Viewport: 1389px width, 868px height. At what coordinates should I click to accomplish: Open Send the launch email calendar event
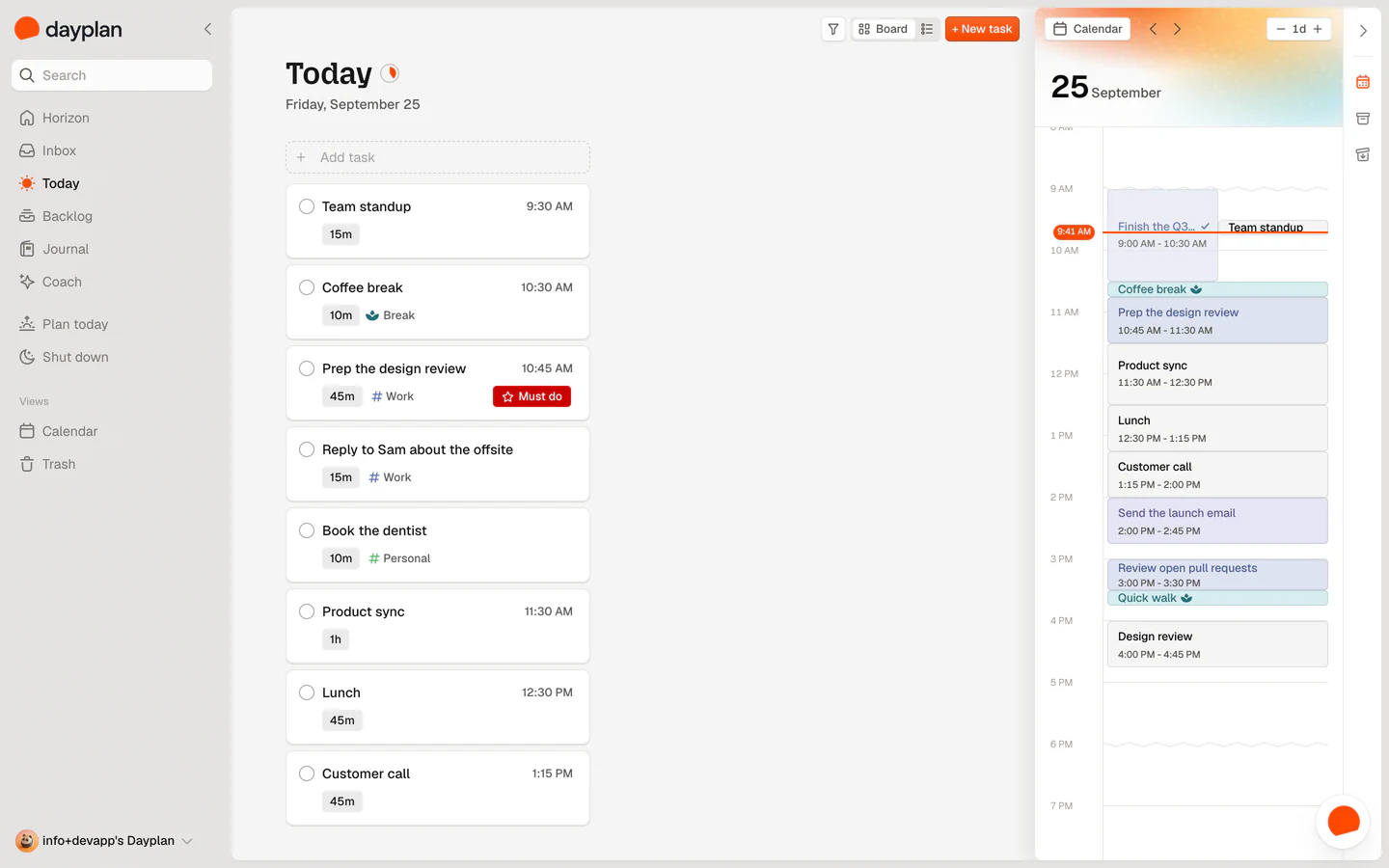(x=1217, y=521)
